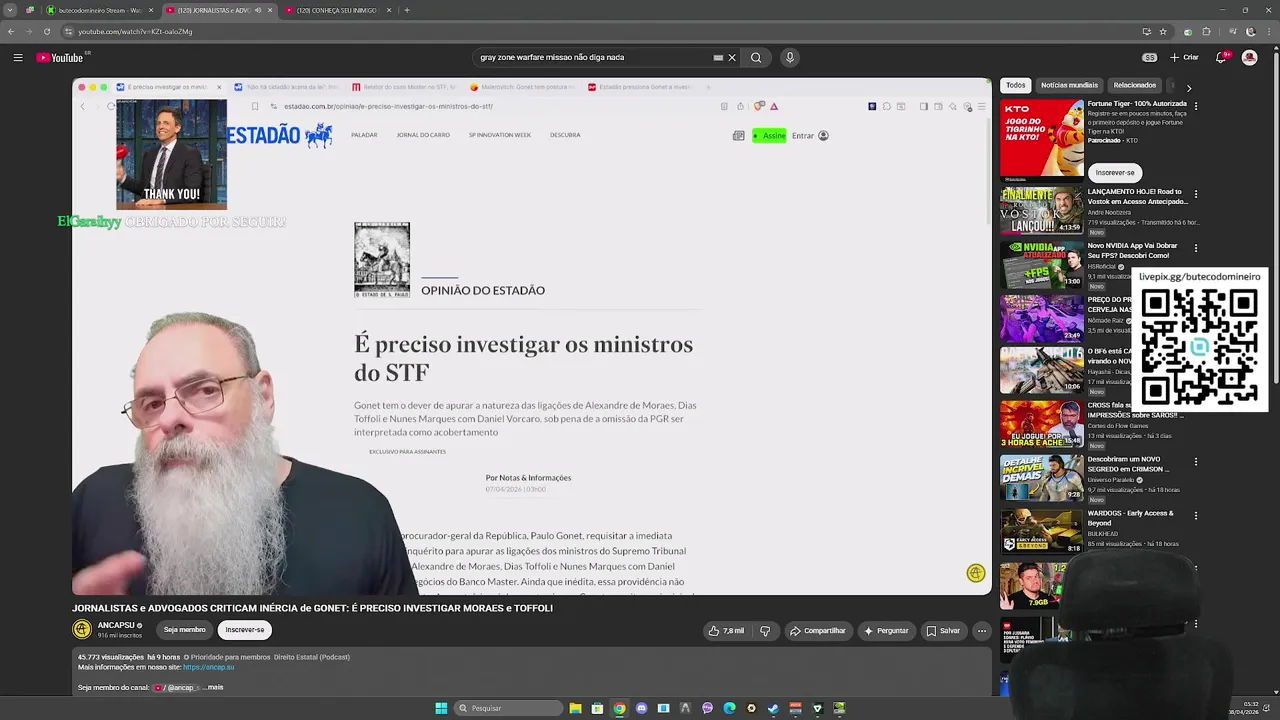Open the Novo NVIDIA App video thumbnail

pos(1042,264)
